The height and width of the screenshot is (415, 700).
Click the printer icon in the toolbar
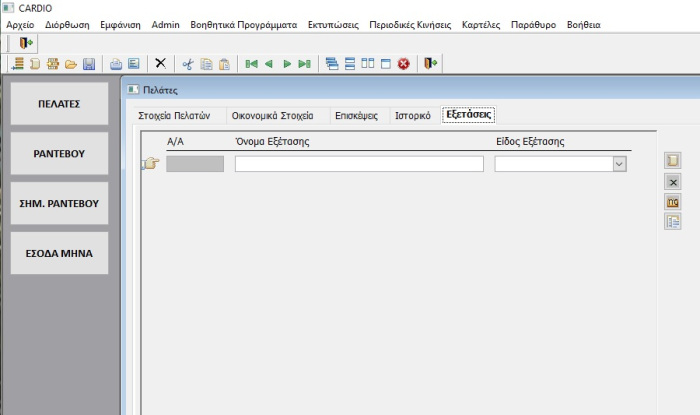(116, 64)
